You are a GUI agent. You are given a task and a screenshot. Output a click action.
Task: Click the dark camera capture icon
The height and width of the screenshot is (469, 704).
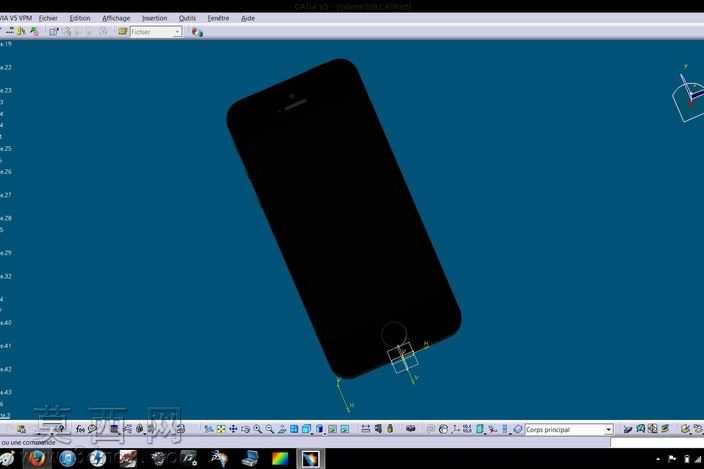pyautogui.click(x=410, y=429)
